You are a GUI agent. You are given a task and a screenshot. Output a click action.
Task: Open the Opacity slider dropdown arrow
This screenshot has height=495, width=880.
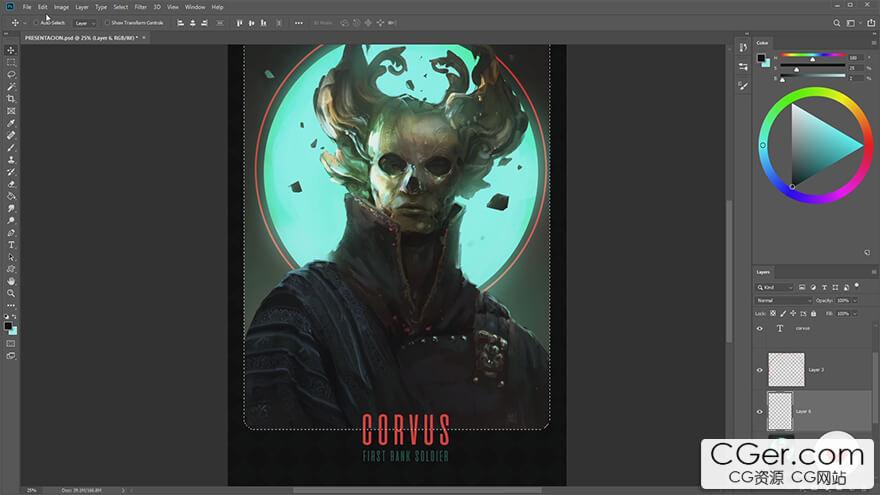855,301
